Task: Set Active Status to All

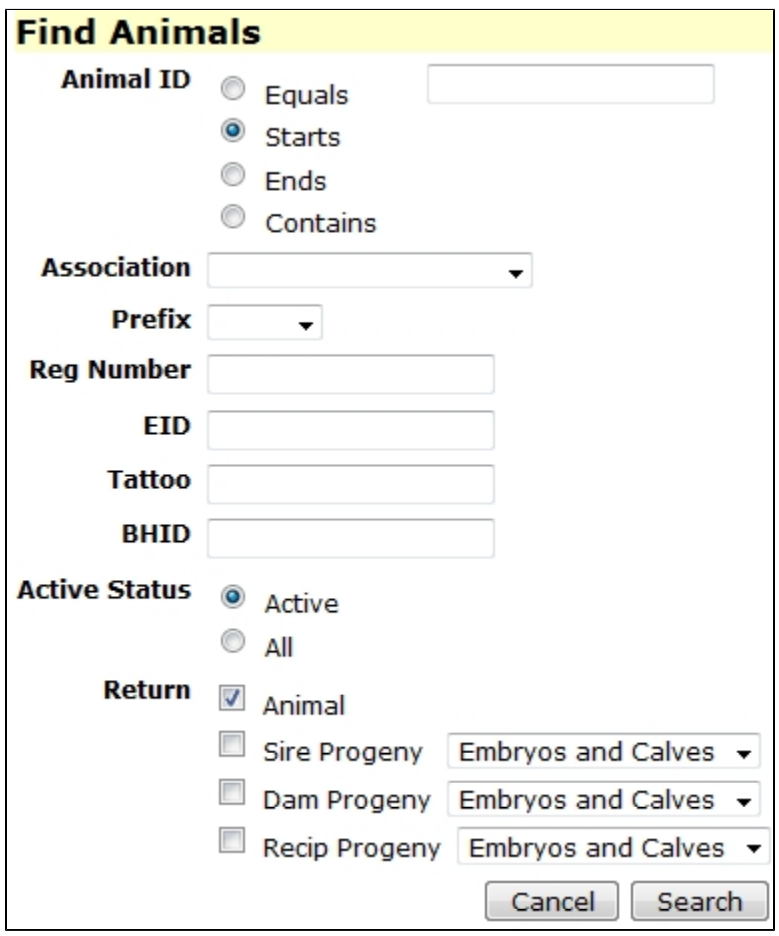Action: 233,641
